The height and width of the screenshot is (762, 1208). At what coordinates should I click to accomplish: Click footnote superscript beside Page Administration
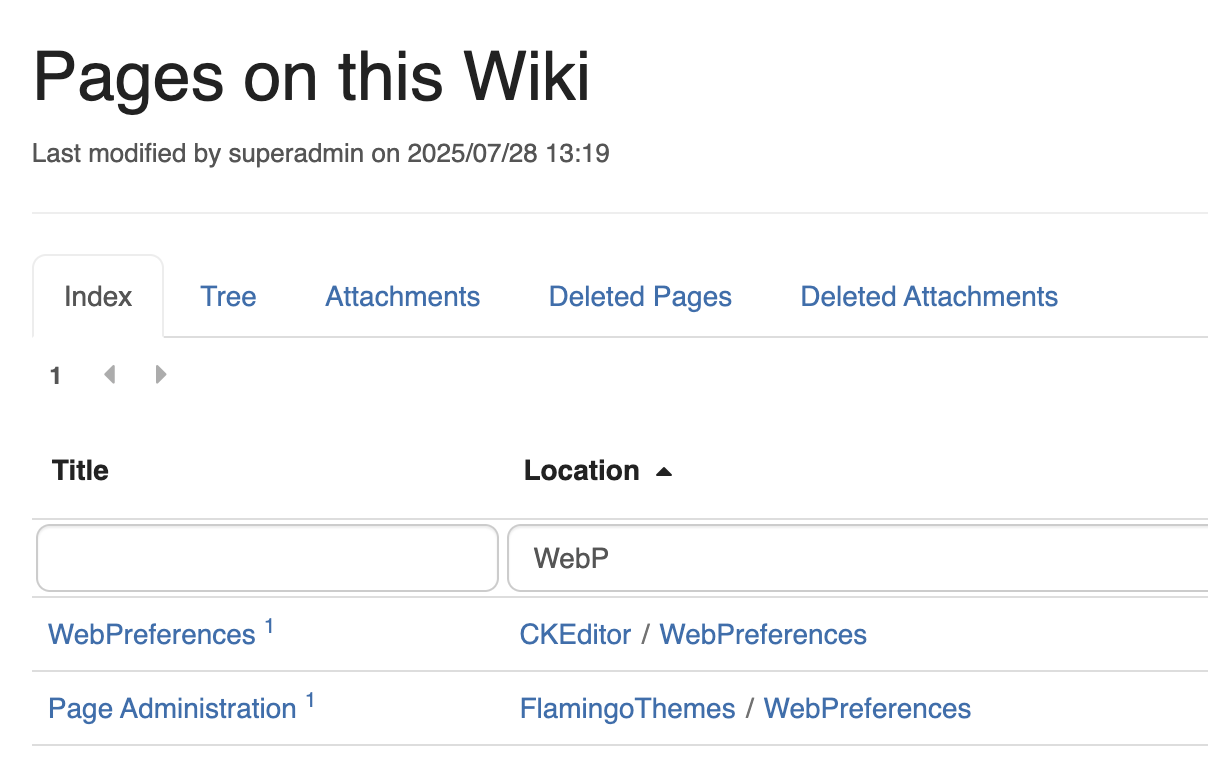click(x=310, y=701)
